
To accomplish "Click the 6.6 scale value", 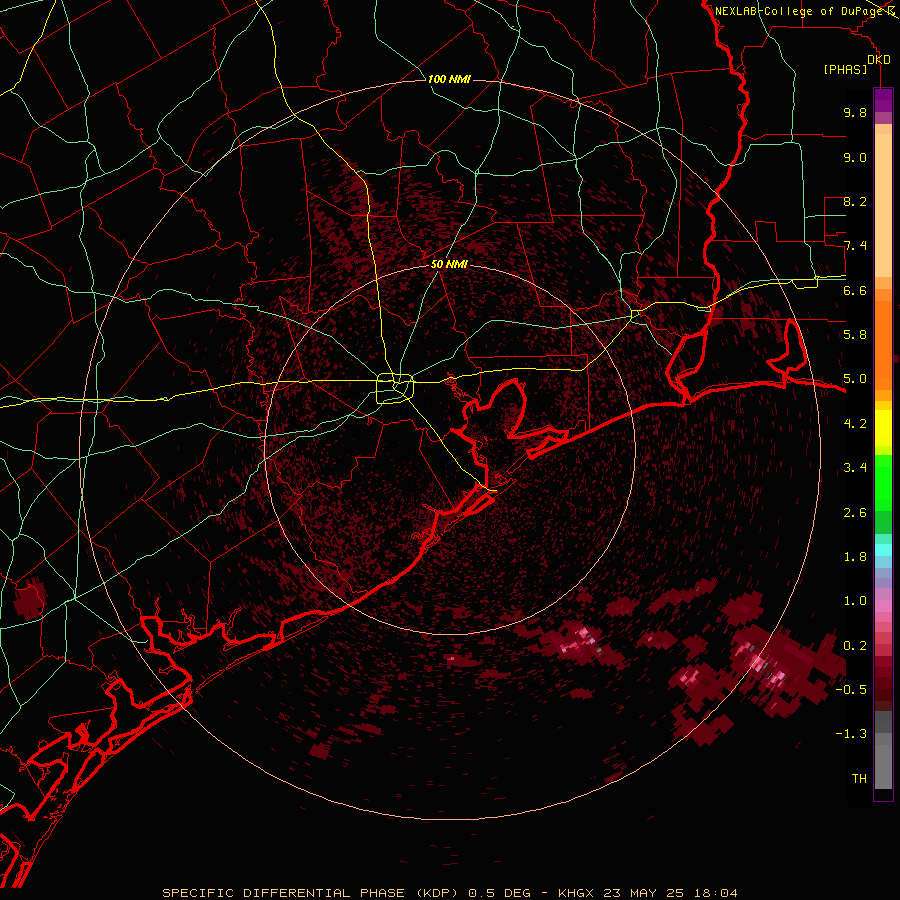I will pos(855,290).
